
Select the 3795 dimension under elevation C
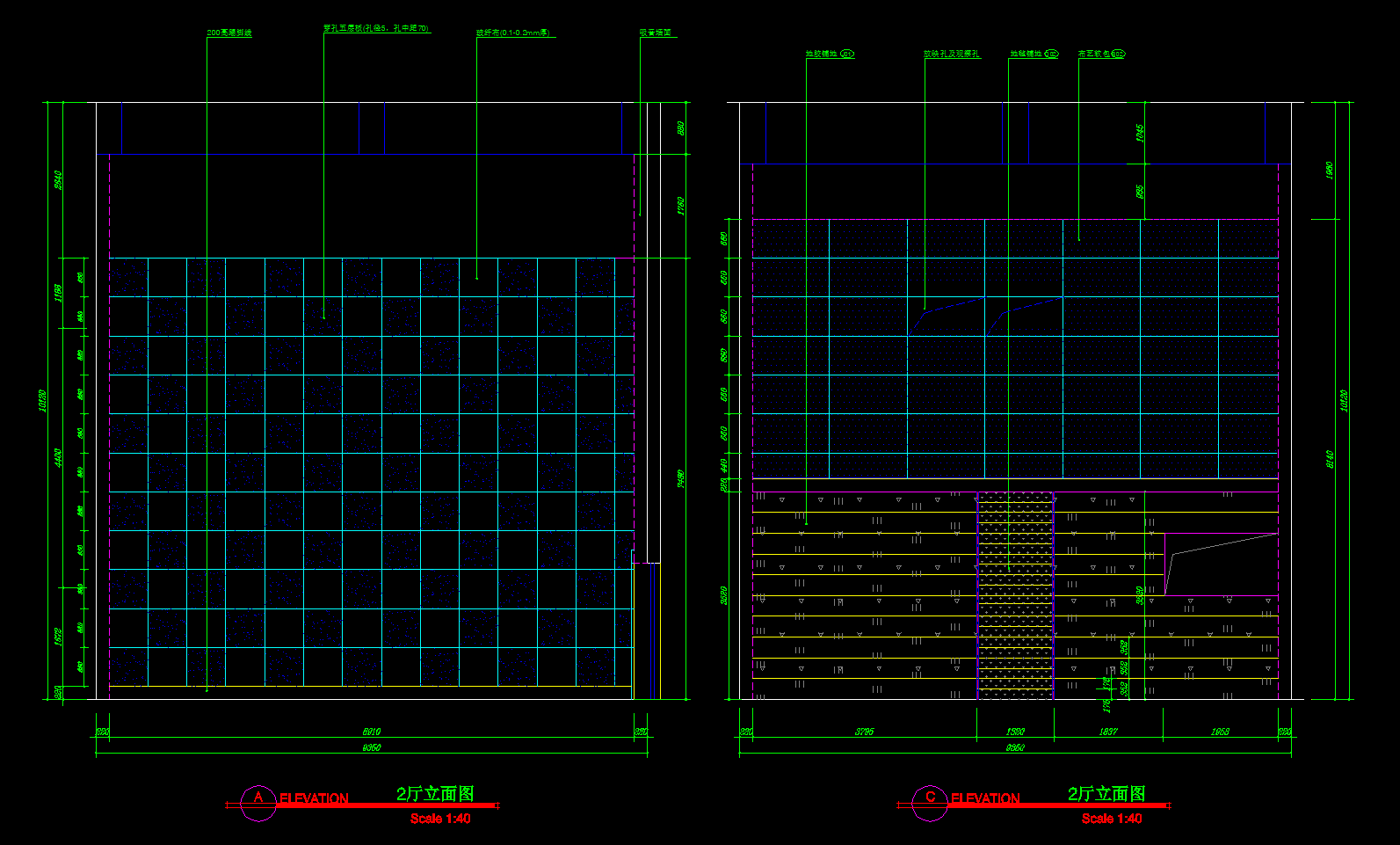tap(865, 732)
